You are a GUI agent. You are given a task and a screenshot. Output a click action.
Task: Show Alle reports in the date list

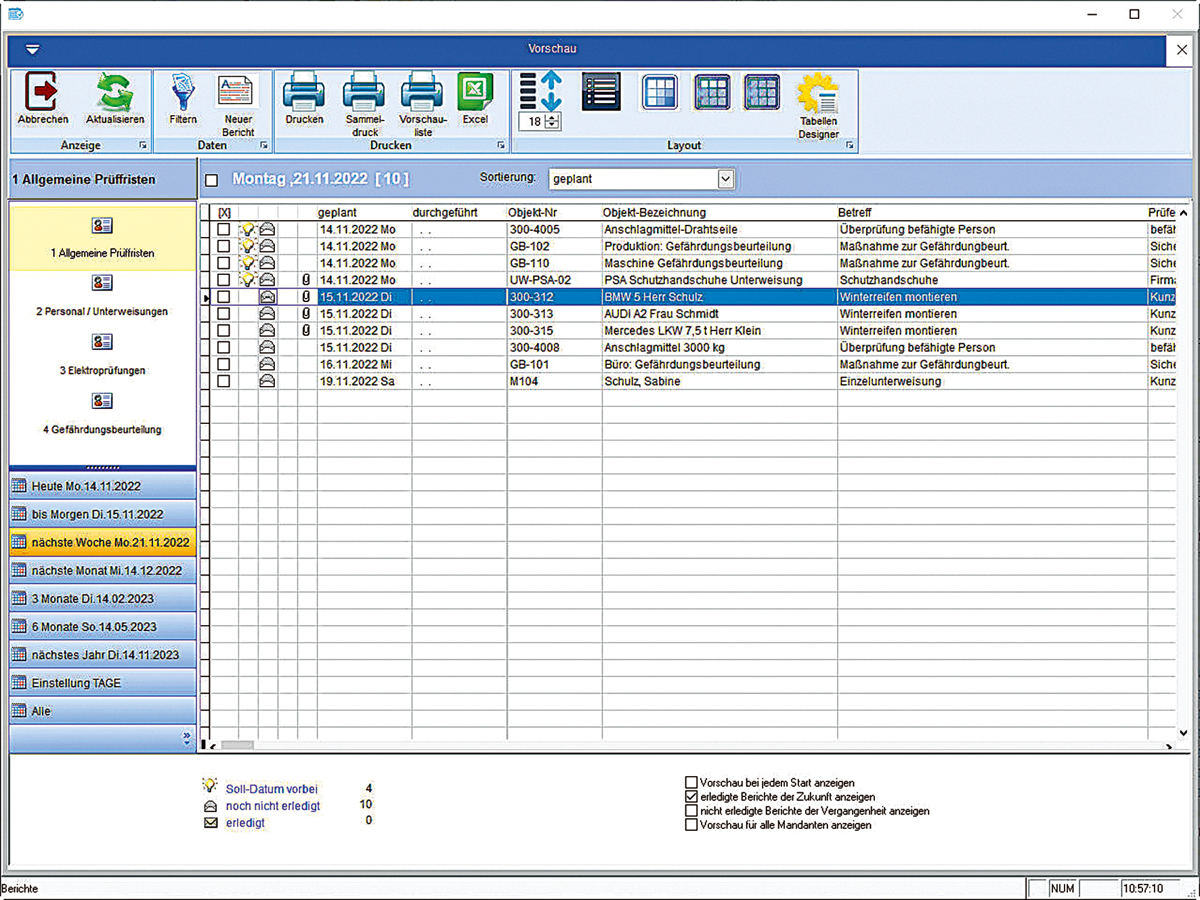pyautogui.click(x=102, y=711)
